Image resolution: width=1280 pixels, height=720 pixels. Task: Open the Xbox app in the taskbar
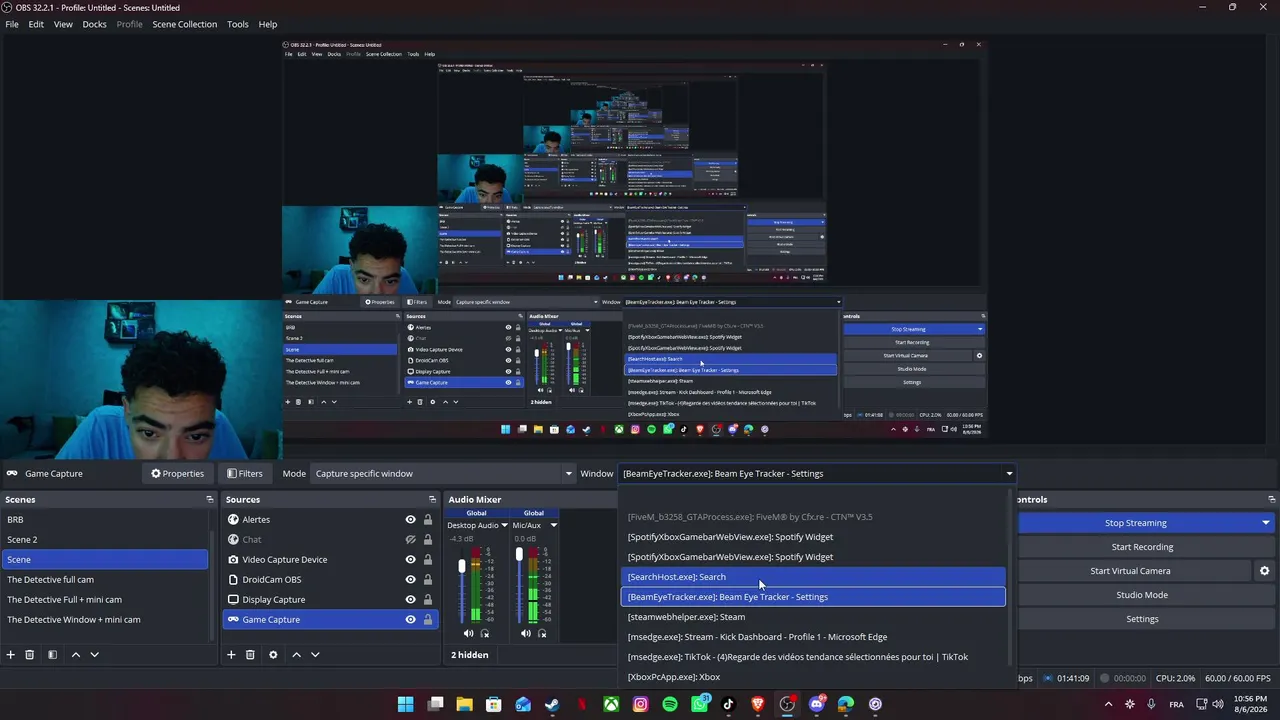(611, 704)
